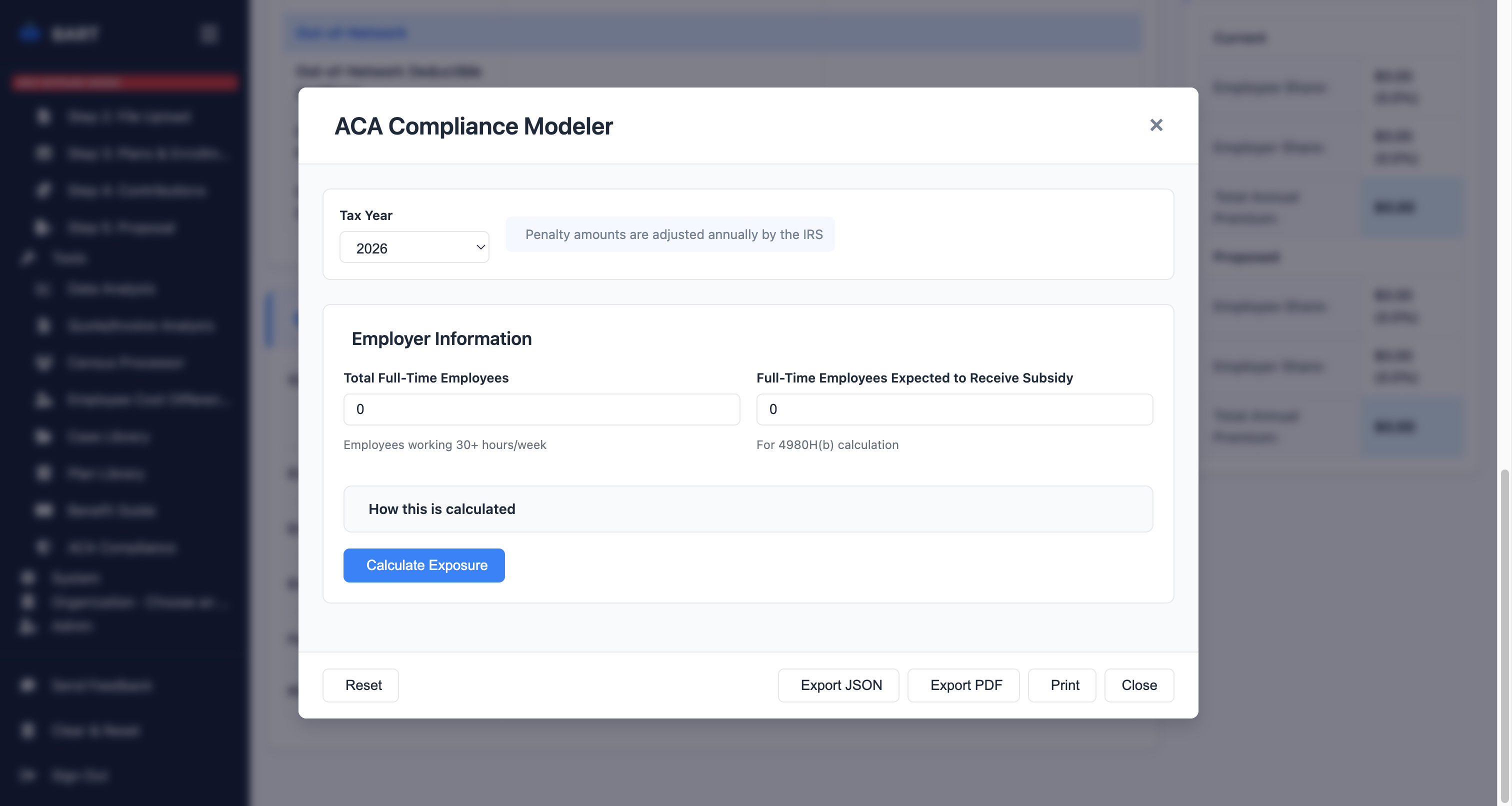The image size is (1512, 806).
Task: Open the sidebar hamburger menu
Action: pyautogui.click(x=209, y=33)
